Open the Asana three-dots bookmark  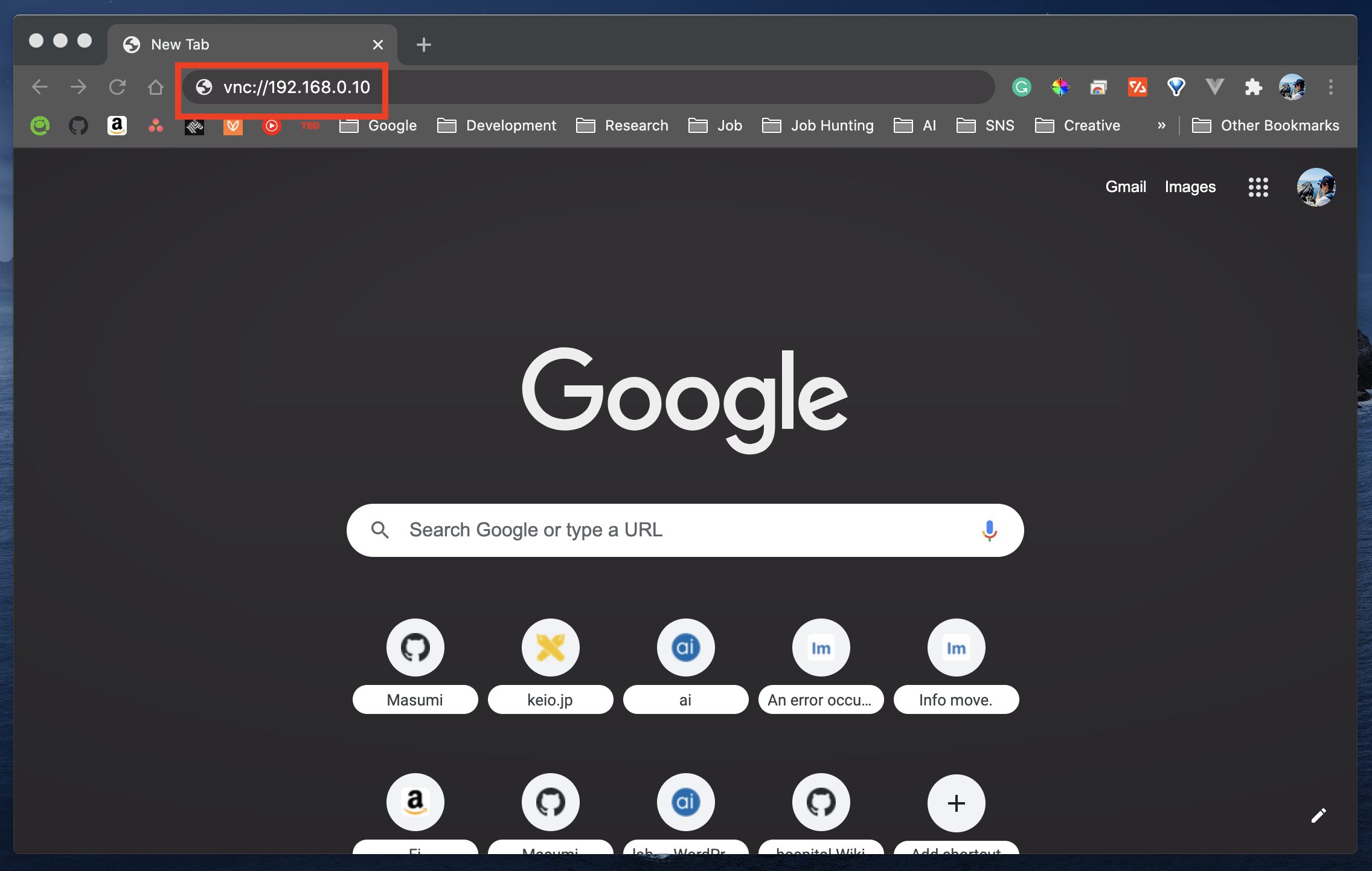156,126
